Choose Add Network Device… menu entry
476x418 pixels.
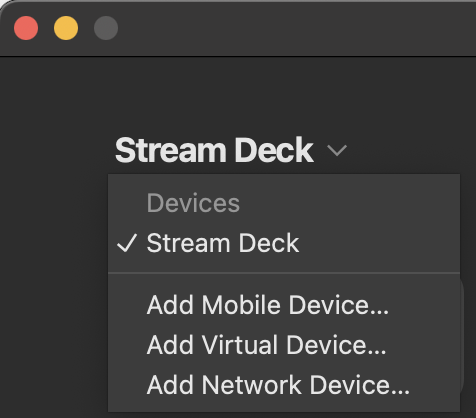coord(284,385)
